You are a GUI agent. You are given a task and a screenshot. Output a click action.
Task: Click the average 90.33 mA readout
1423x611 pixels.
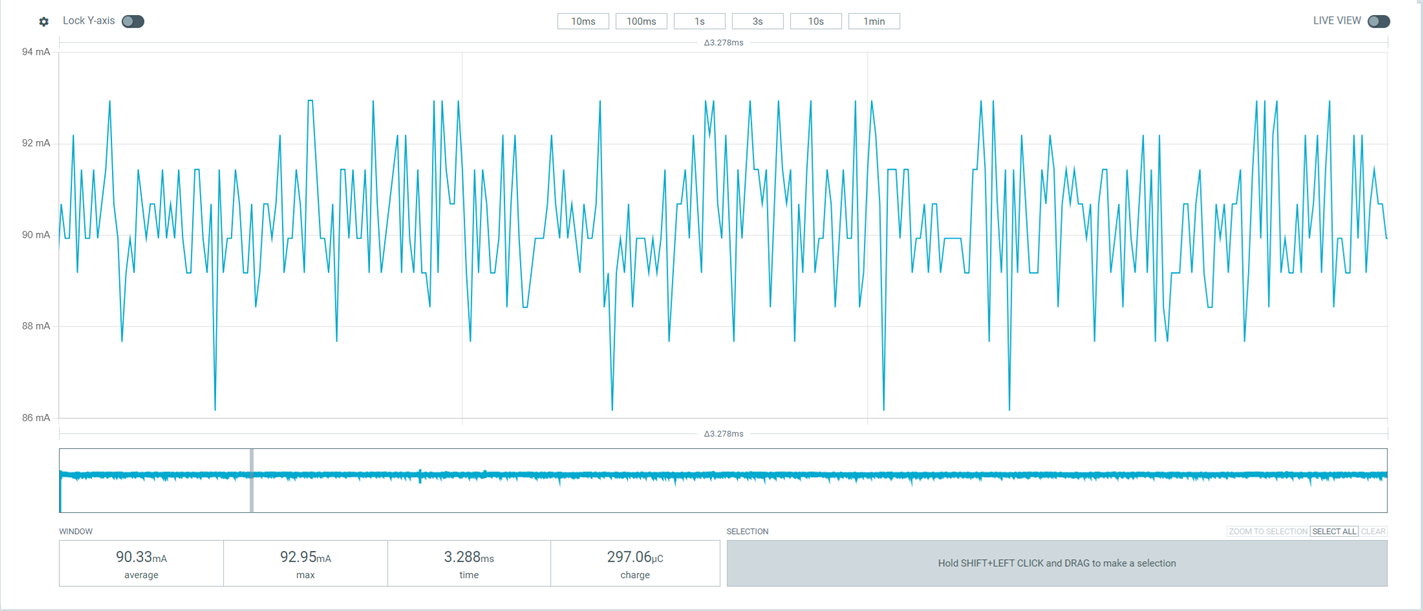(x=141, y=563)
